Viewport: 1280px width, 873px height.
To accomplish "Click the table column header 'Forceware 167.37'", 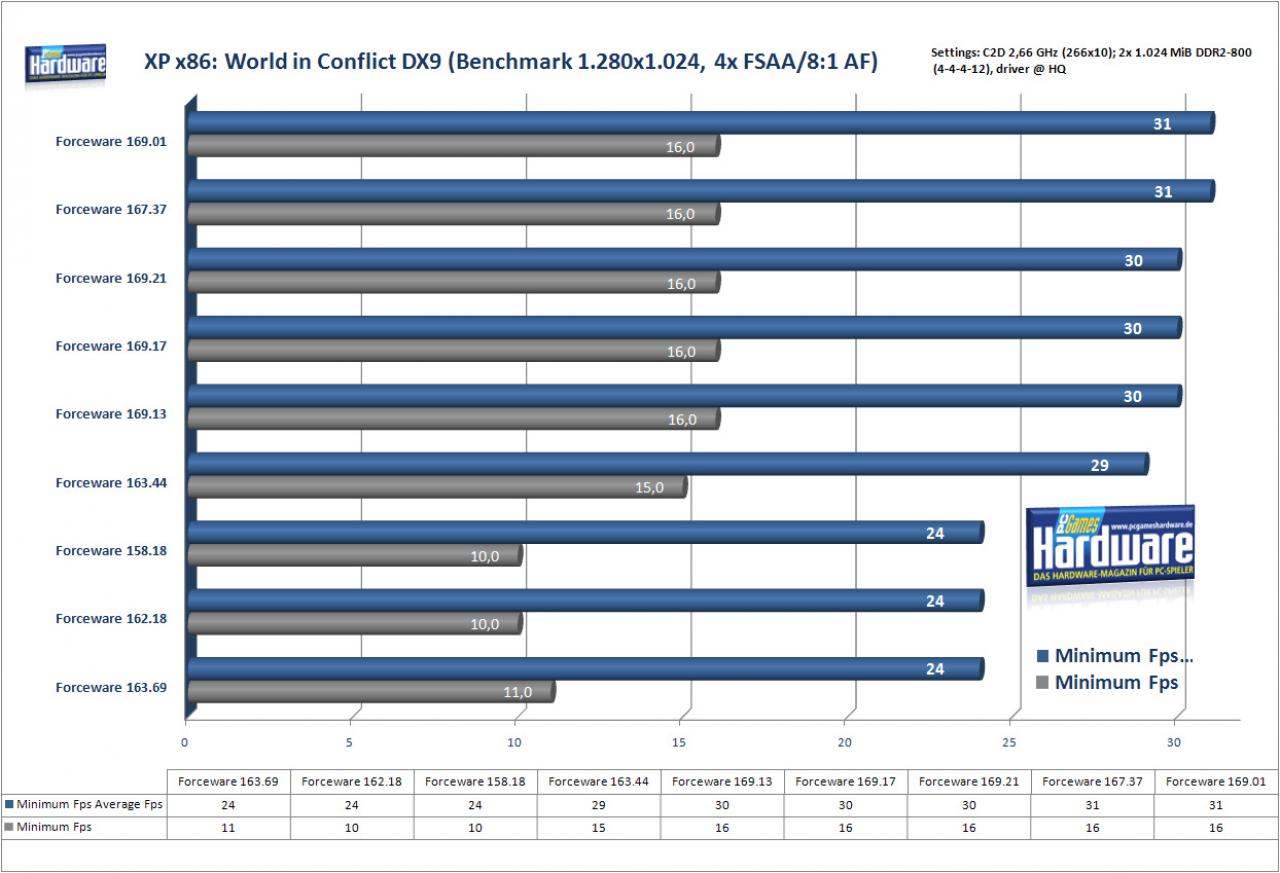I will tap(1092, 781).
